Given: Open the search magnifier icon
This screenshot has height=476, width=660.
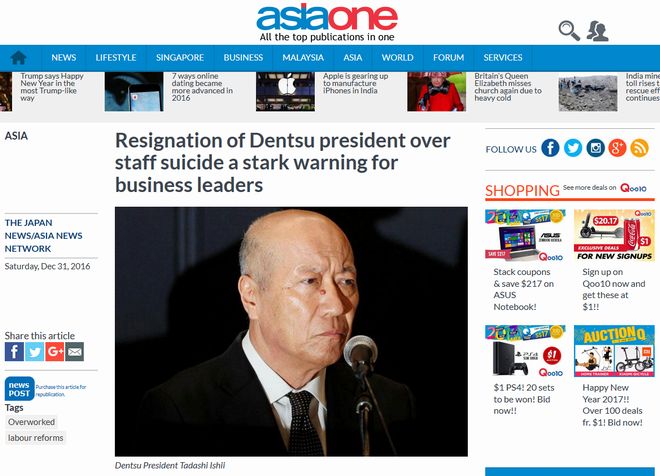Looking at the screenshot, I should pyautogui.click(x=569, y=31).
